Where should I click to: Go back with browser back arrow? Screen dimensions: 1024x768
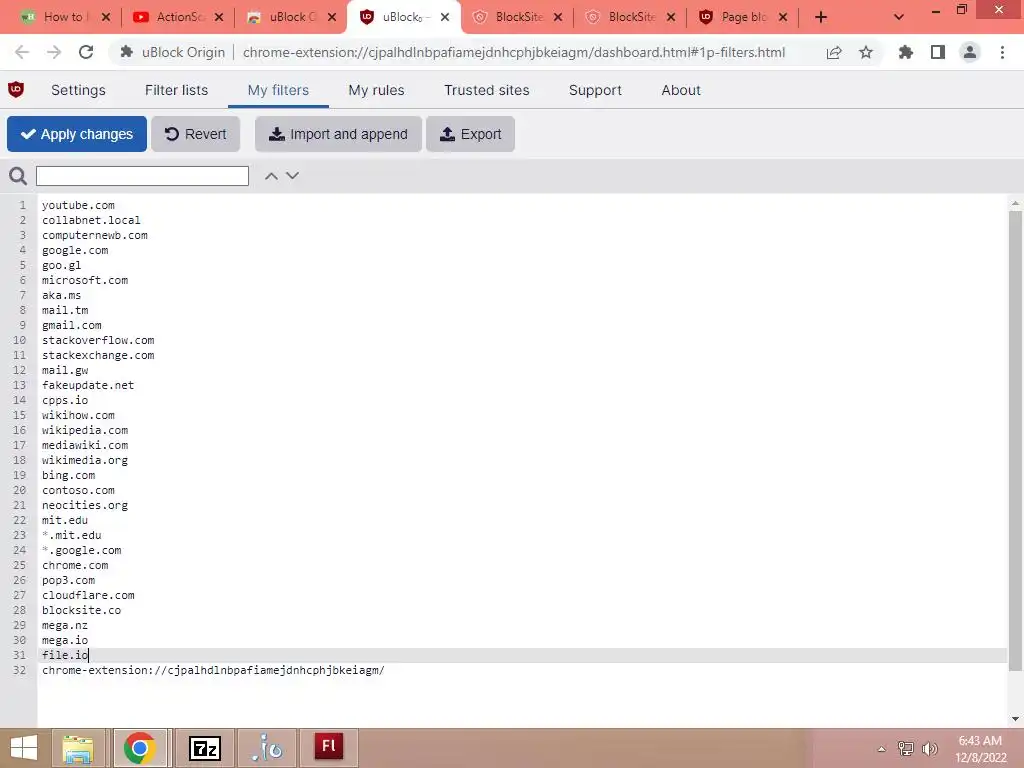22,52
